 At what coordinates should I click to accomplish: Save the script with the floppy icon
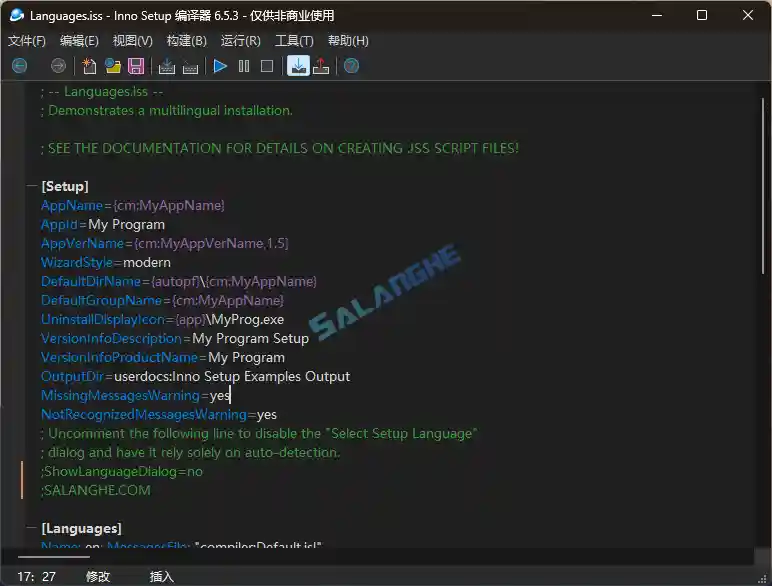(x=136, y=66)
